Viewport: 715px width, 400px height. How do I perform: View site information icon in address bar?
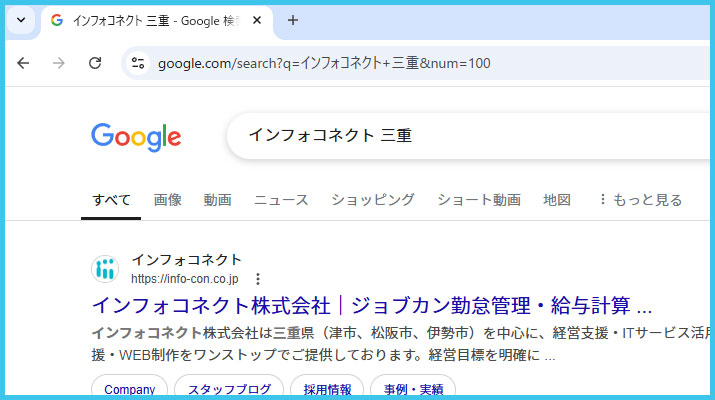pos(138,63)
